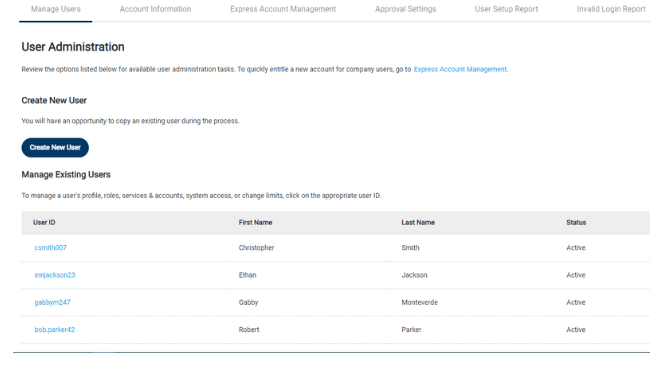The height and width of the screenshot is (366, 672).
Task: Click the Status column header
Action: (x=576, y=222)
